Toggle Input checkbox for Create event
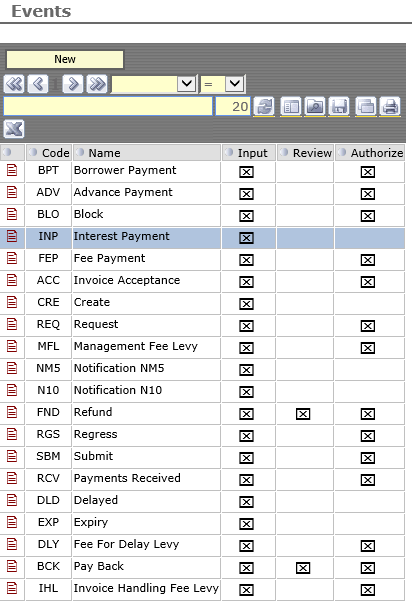 point(246,304)
